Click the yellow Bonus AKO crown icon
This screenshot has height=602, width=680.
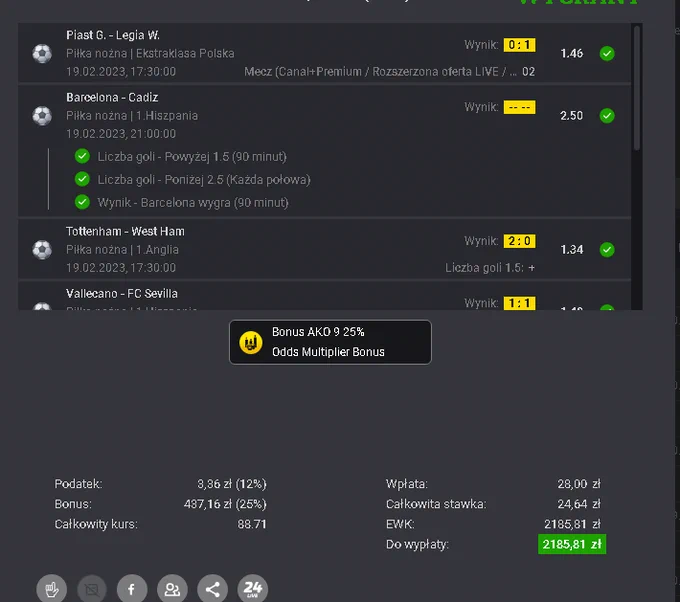pyautogui.click(x=251, y=343)
